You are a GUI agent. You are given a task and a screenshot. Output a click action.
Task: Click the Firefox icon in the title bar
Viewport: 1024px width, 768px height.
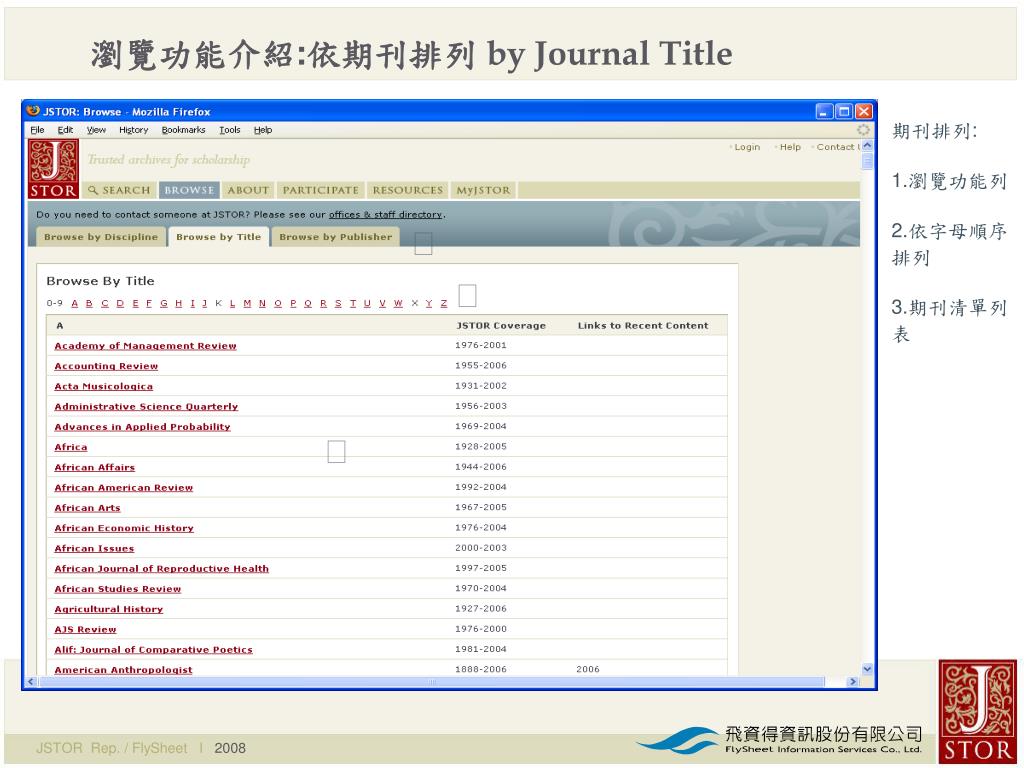33,111
